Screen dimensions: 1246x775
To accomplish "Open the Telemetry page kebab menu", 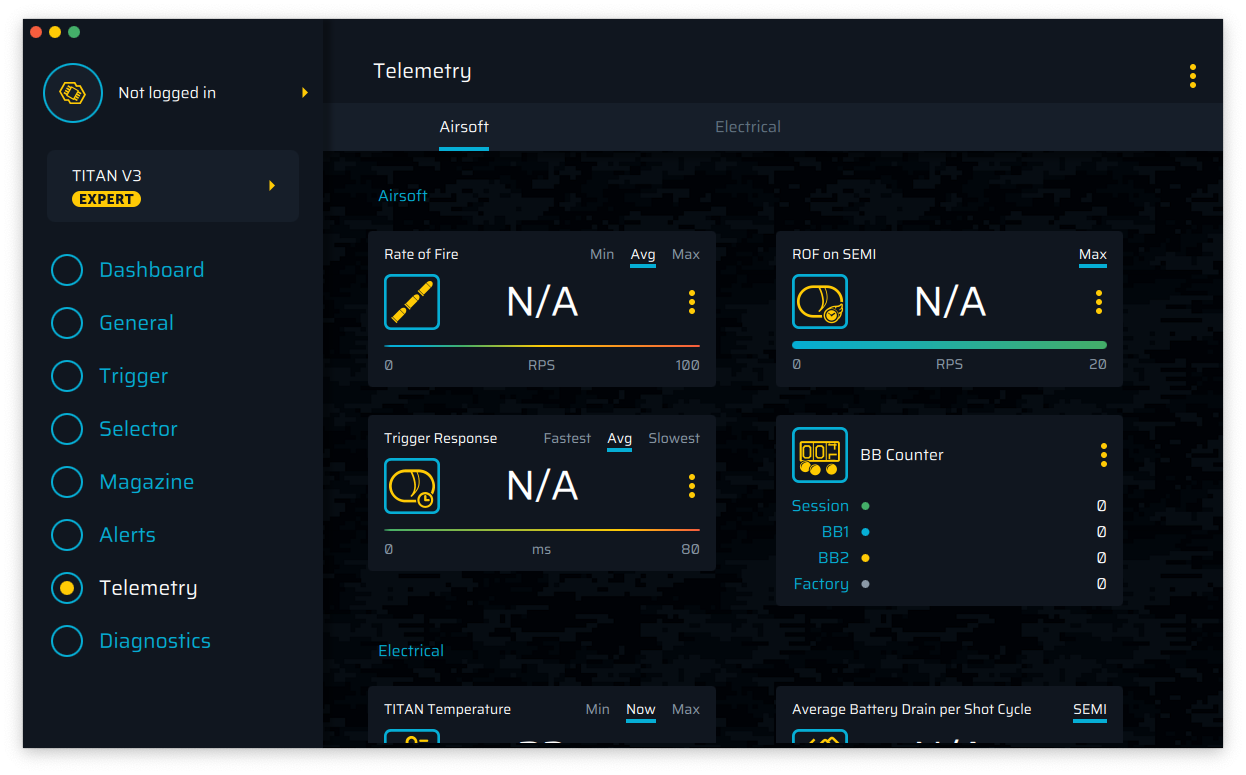I will click(1192, 76).
